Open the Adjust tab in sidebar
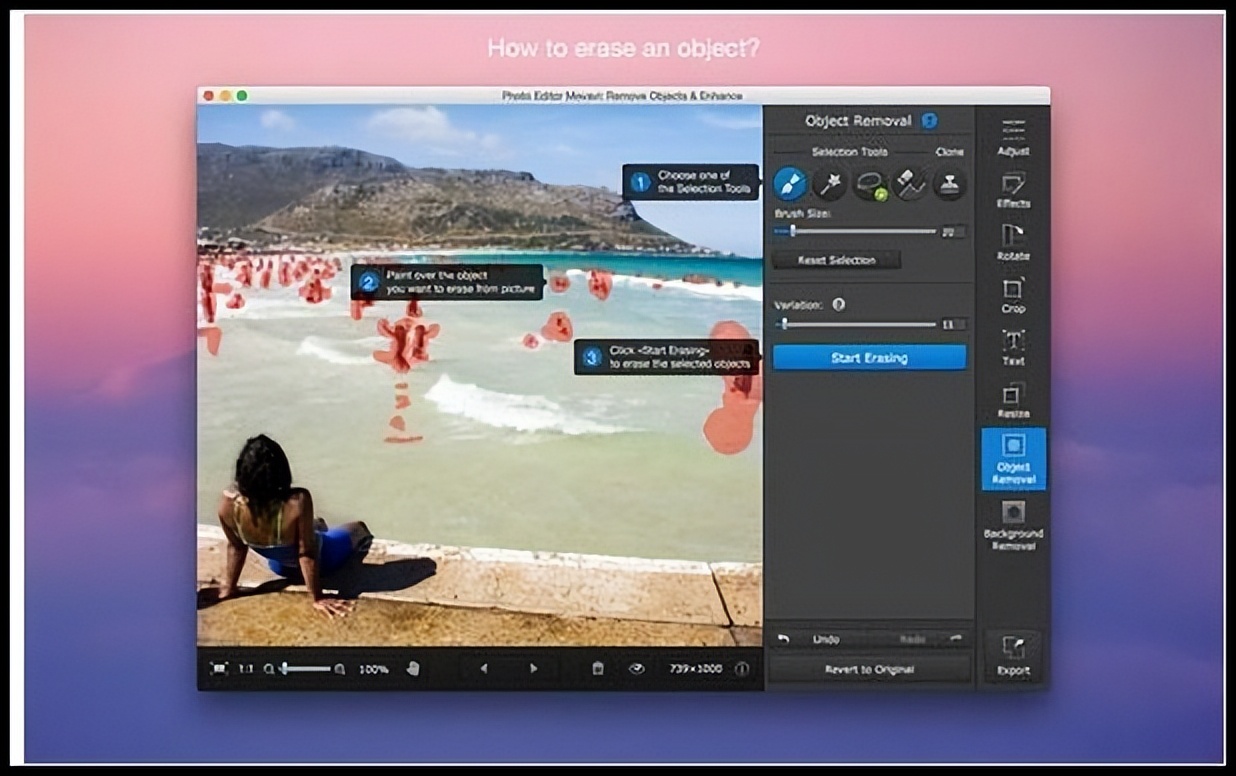 [x=1013, y=135]
